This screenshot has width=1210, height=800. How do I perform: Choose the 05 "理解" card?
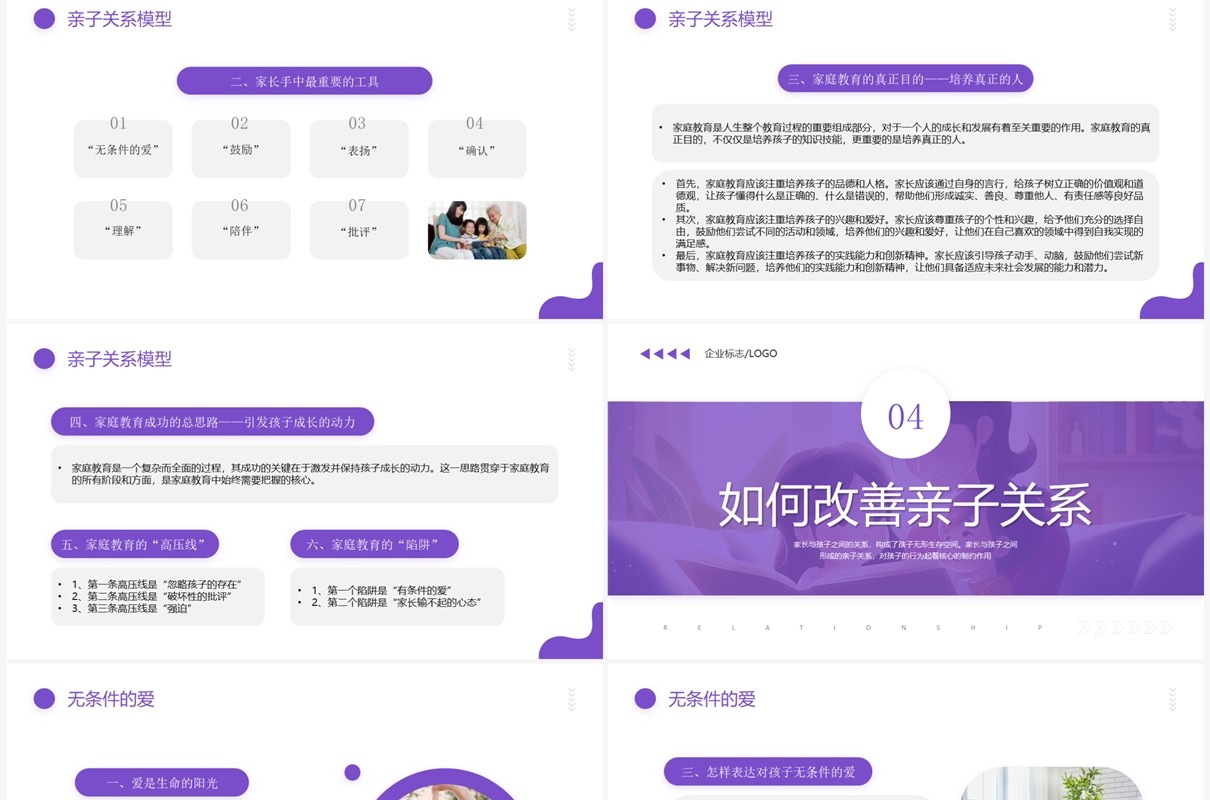(x=123, y=230)
